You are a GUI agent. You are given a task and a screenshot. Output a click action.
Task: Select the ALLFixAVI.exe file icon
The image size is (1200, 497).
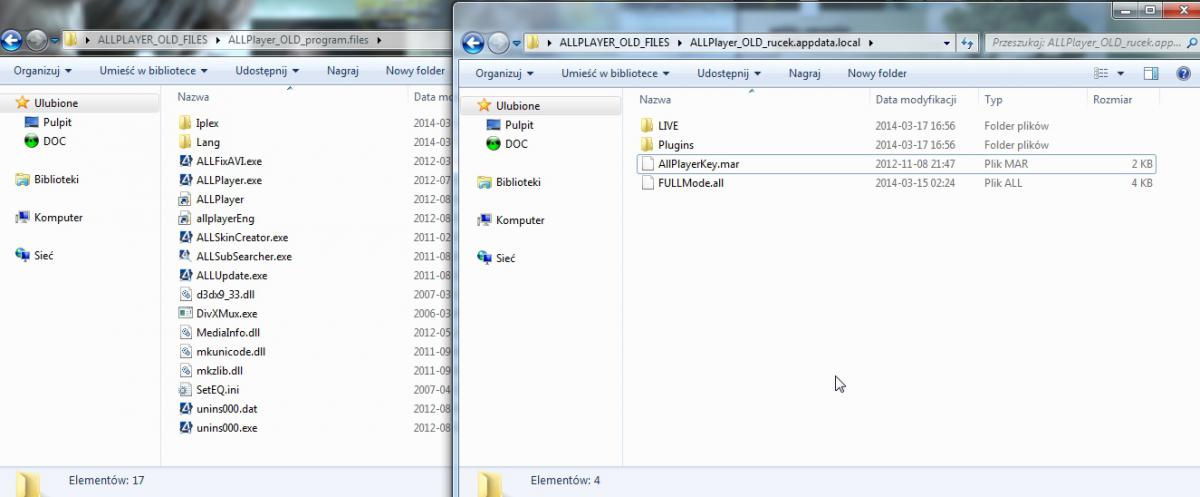pos(185,161)
